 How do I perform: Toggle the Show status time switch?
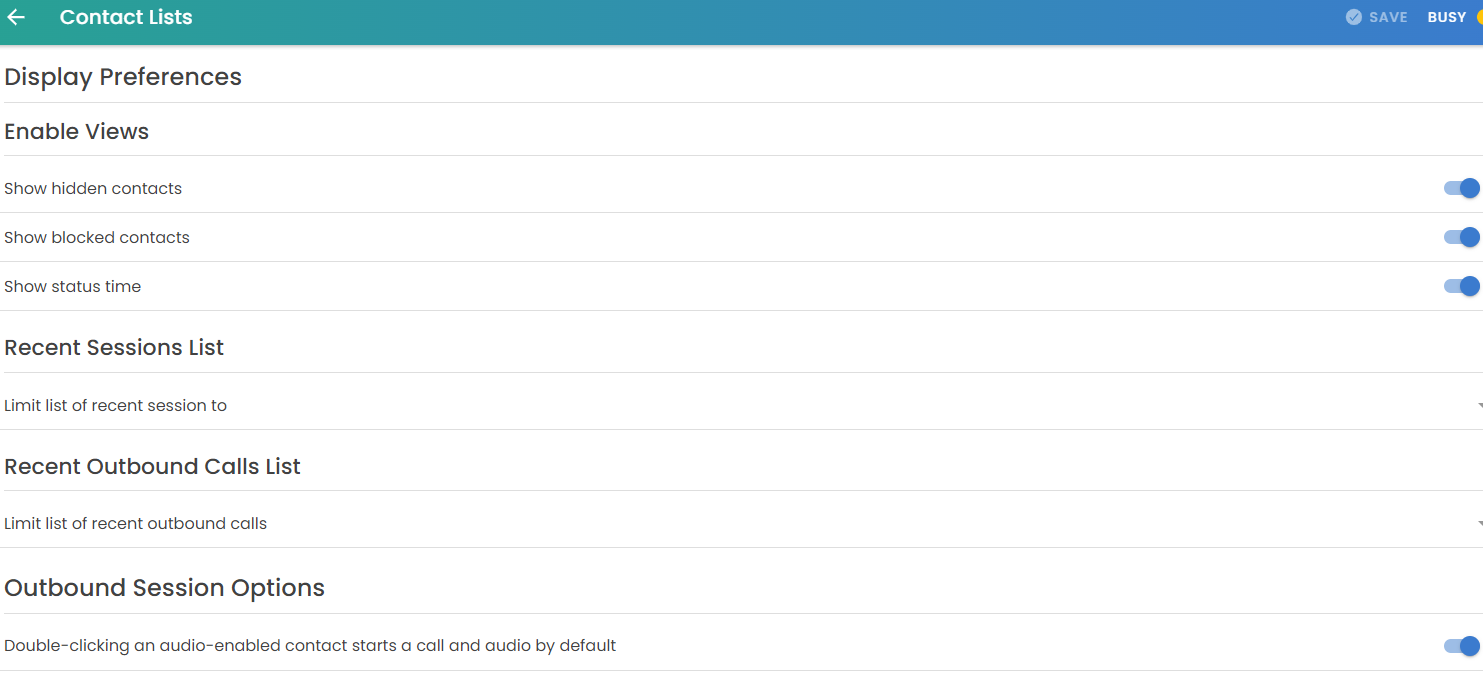point(1461,286)
